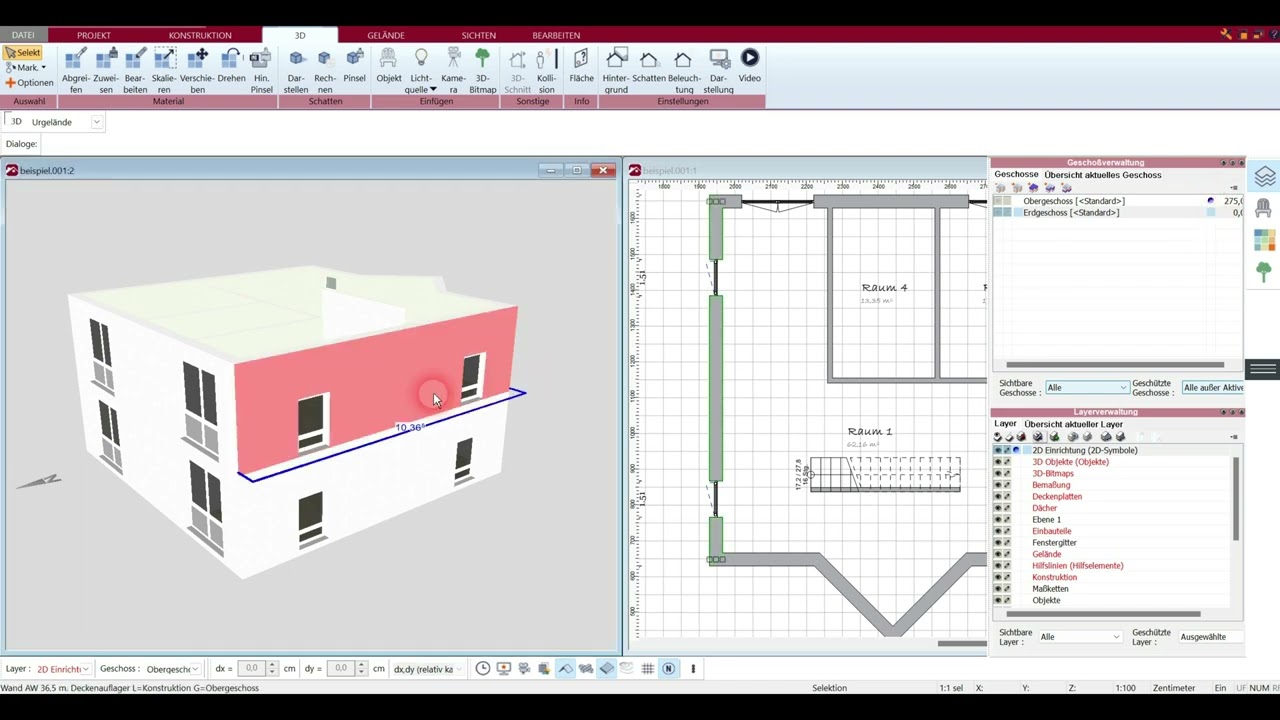
Task: Expand the Urgelände dropdown
Action: (97, 122)
